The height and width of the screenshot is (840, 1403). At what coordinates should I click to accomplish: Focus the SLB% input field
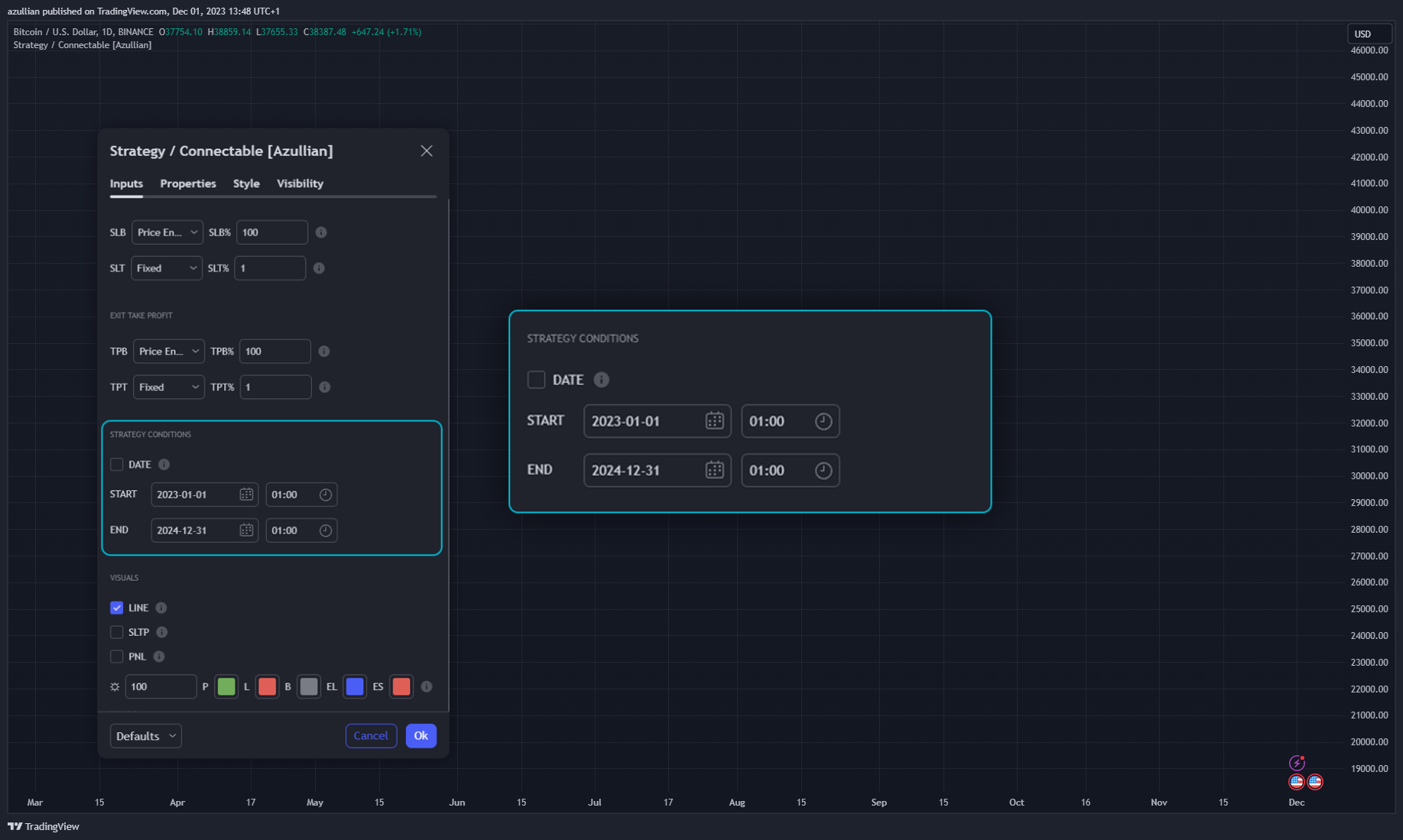pyautogui.click(x=272, y=232)
